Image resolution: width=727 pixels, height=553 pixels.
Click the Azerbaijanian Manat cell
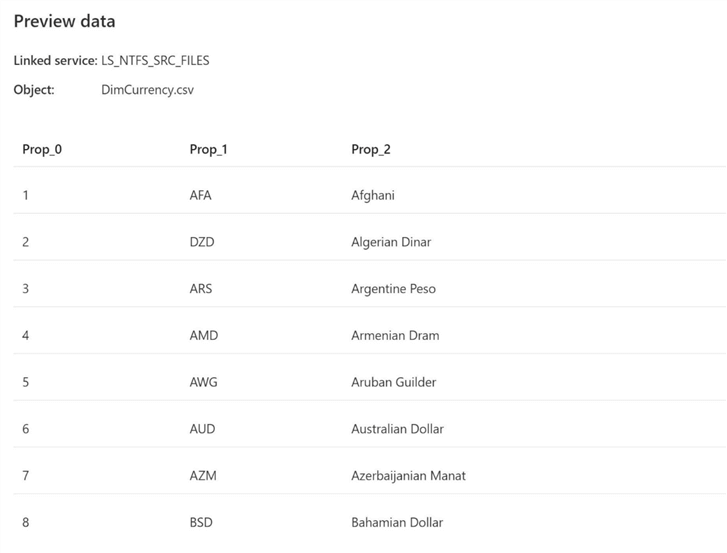[x=408, y=475]
